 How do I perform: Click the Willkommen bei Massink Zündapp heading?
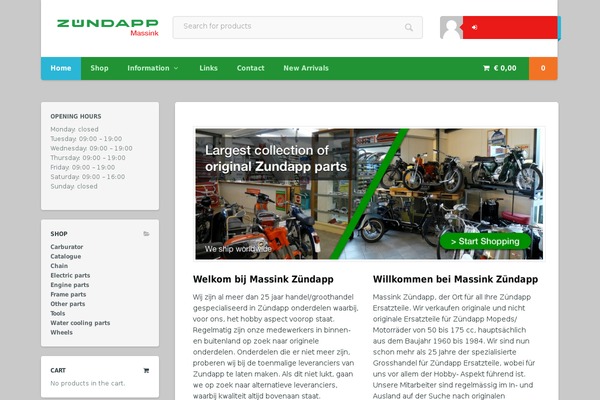455,279
